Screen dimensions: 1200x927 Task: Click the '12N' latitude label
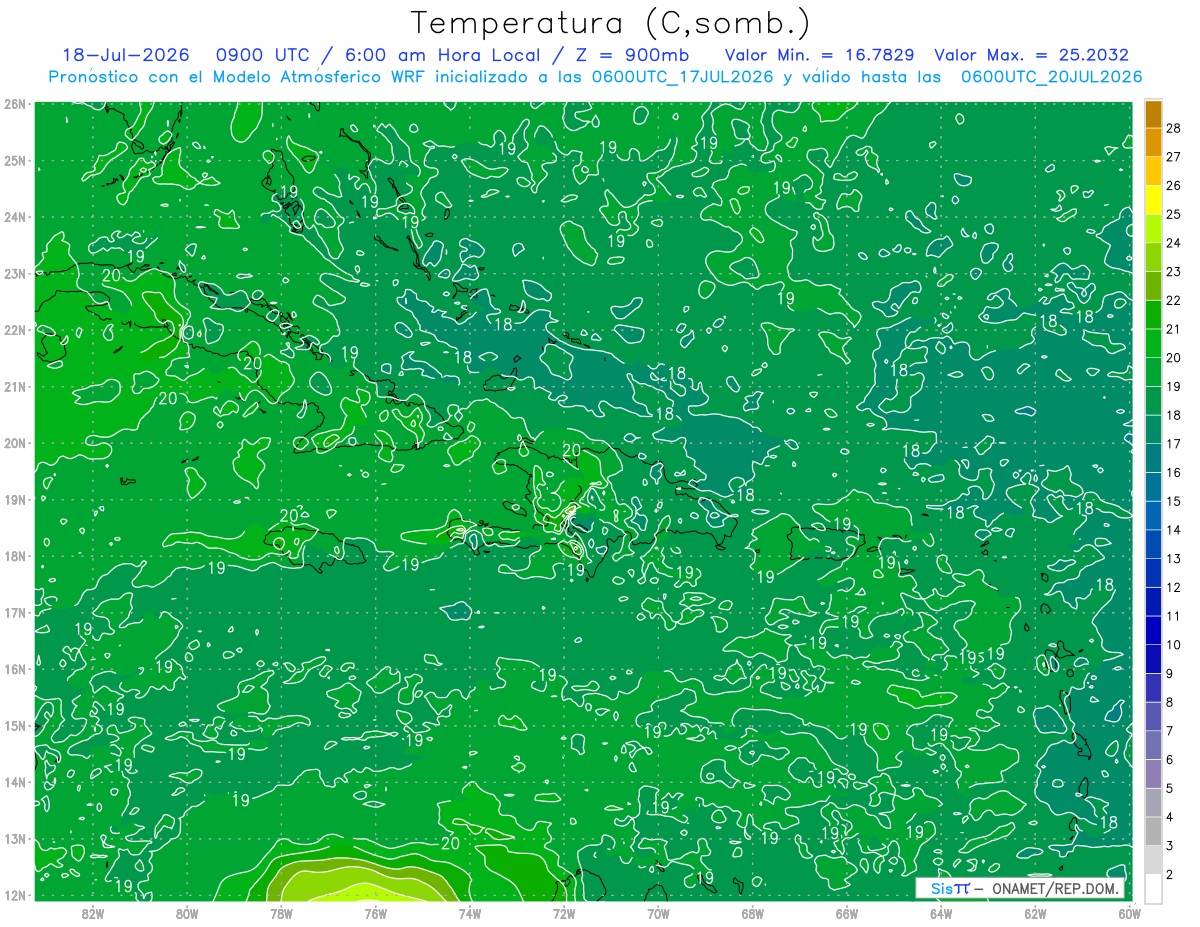15,895
